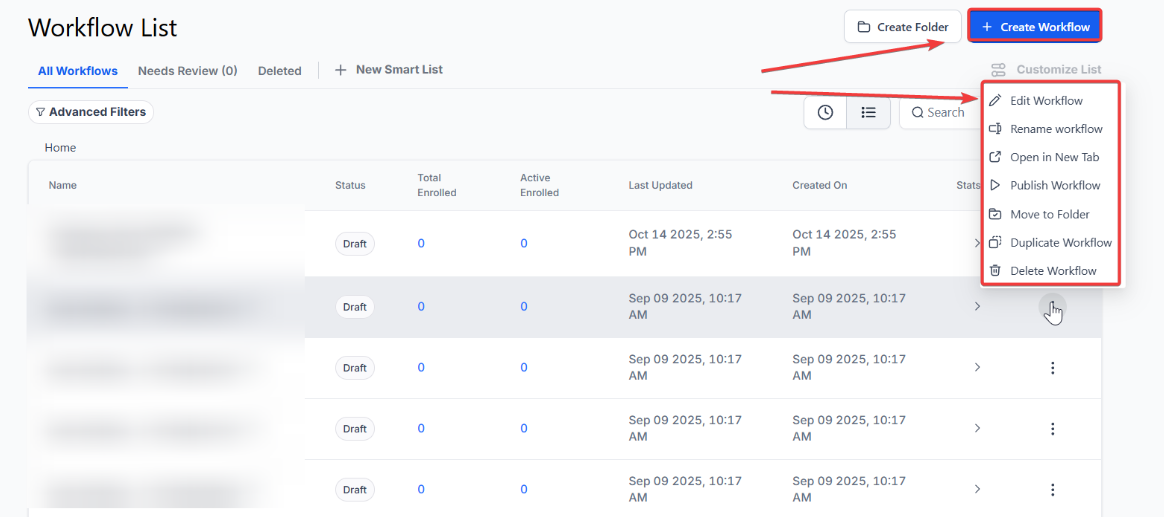
Task: Select Edit Workflow from context menu
Action: pos(1046,101)
